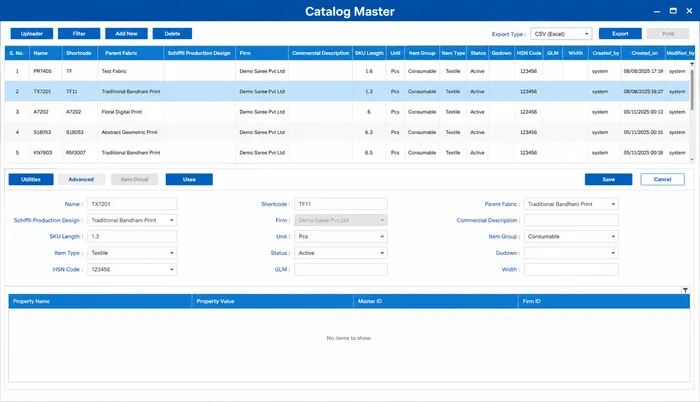This screenshot has height=402, width=700.
Task: Open the Uses tab
Action: (x=189, y=179)
